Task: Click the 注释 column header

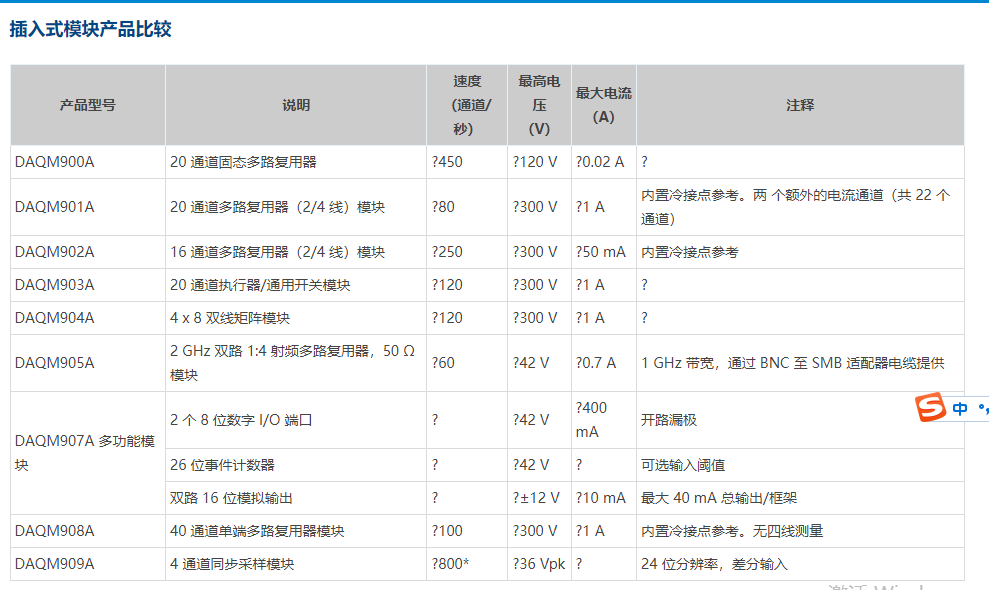Action: (x=796, y=104)
